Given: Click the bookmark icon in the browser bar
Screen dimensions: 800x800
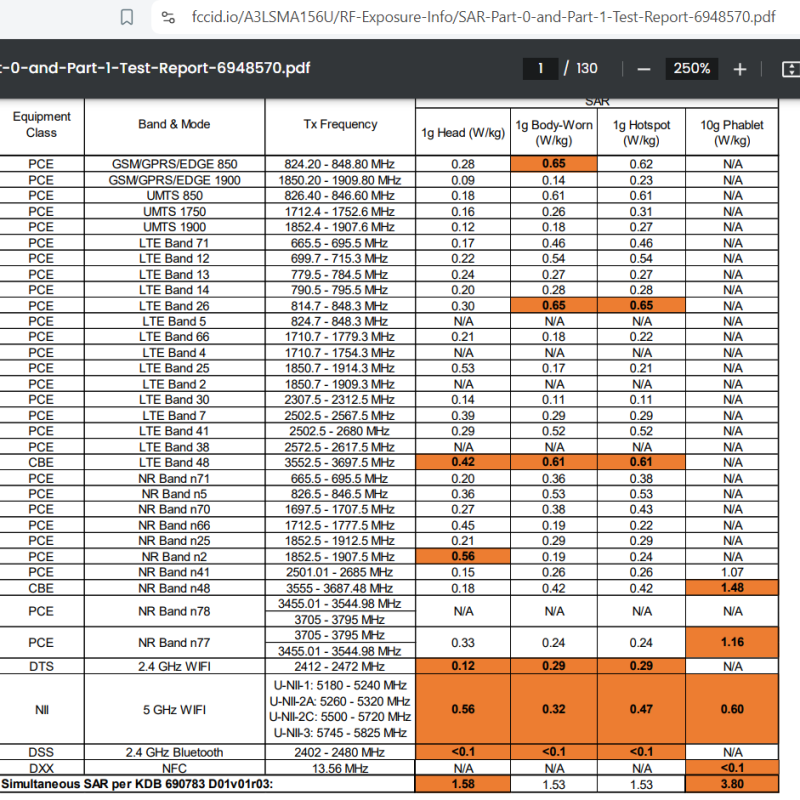Looking at the screenshot, I should pos(127,17).
